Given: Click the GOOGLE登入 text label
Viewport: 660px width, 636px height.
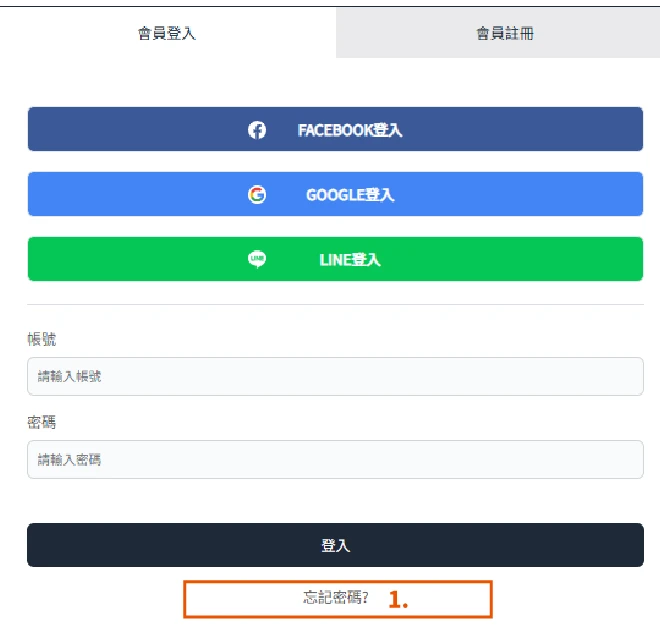Looking at the screenshot, I should click(350, 195).
